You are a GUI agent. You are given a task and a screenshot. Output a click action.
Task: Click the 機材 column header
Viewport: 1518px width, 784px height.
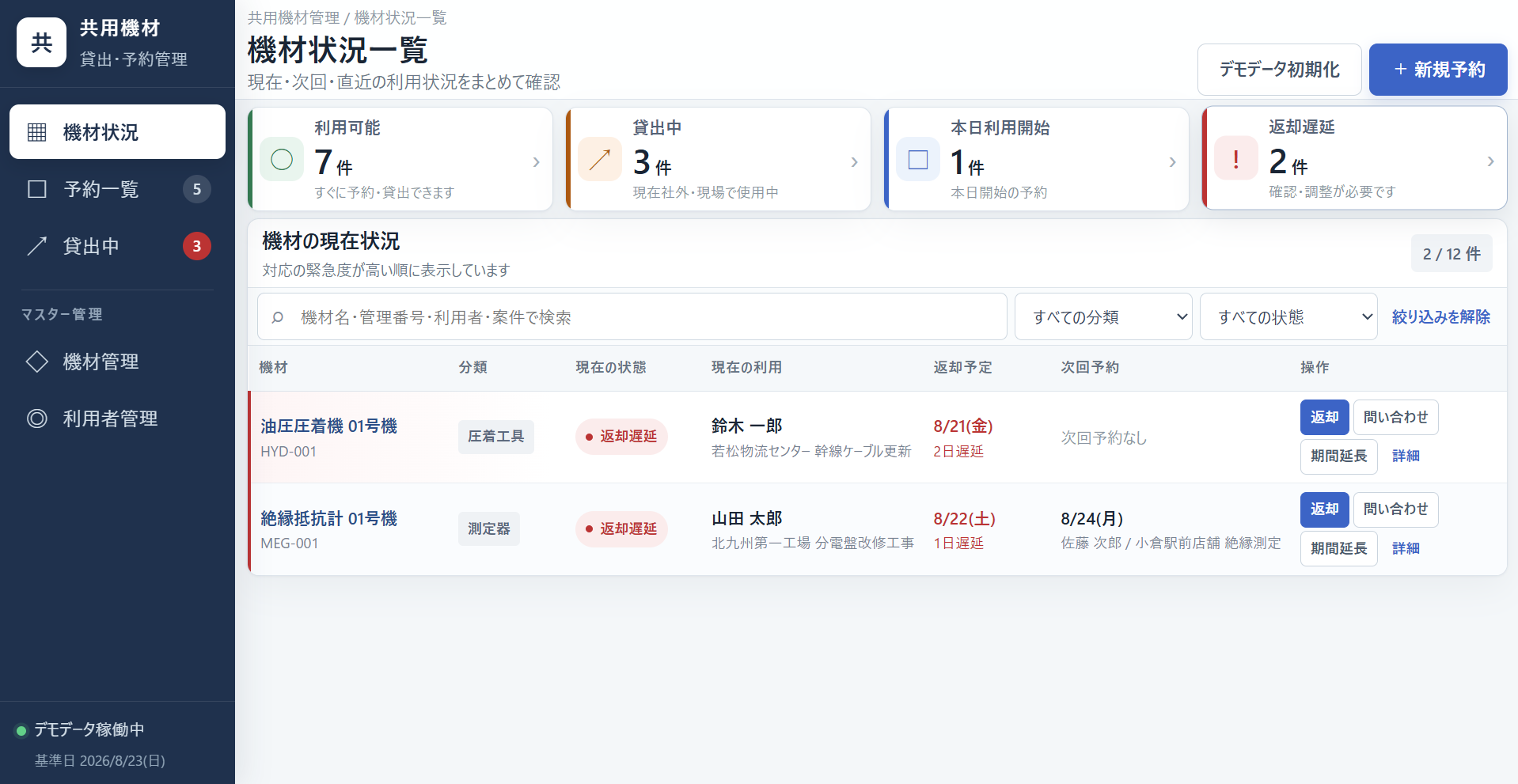pyautogui.click(x=273, y=367)
